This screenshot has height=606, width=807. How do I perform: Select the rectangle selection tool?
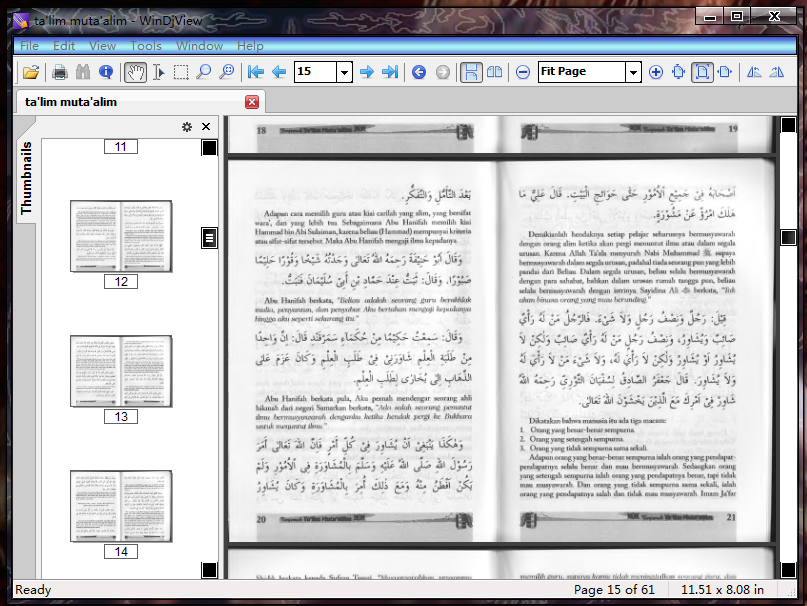tap(181, 72)
